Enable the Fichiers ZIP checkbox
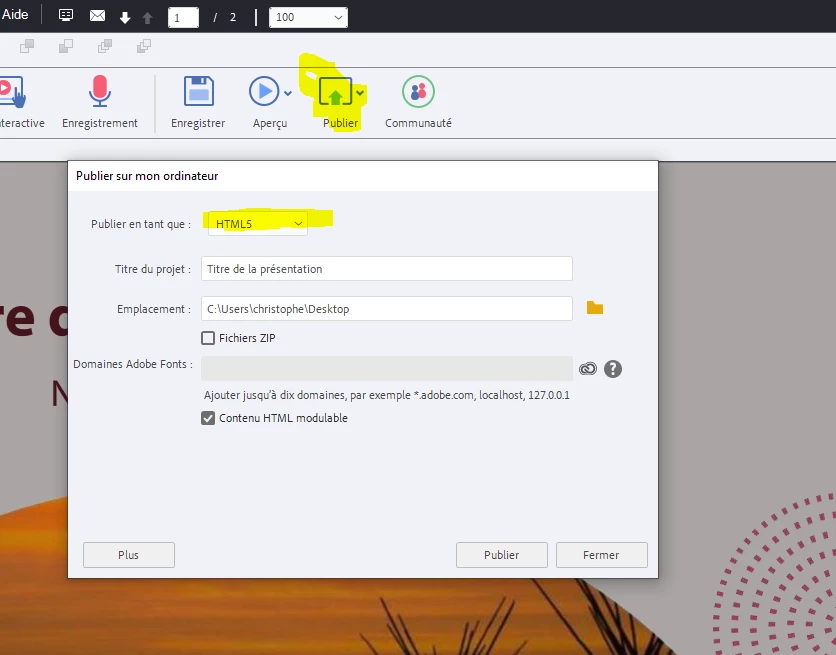 pyautogui.click(x=208, y=338)
